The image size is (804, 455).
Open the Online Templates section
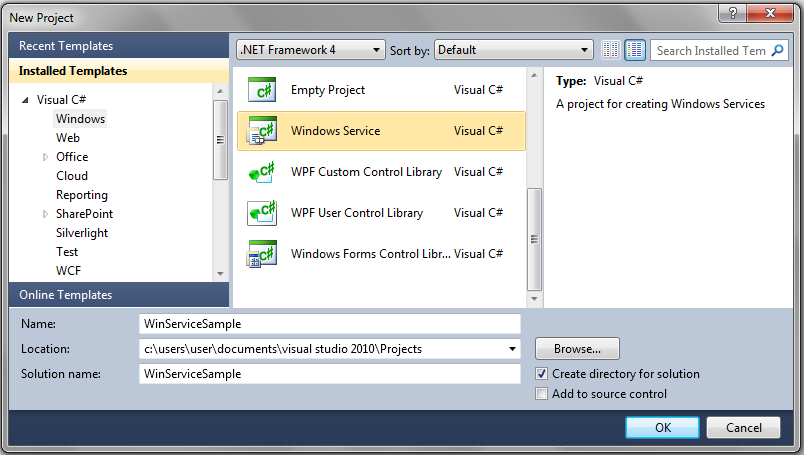coord(119,295)
